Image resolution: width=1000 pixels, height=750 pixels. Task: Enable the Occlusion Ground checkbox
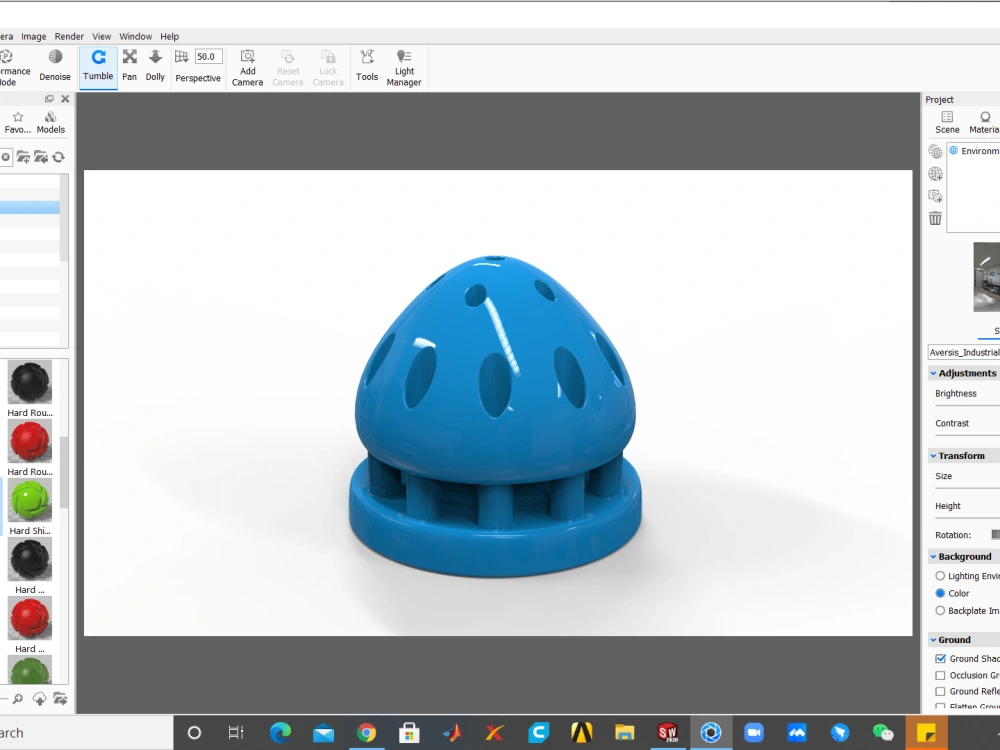[940, 675]
